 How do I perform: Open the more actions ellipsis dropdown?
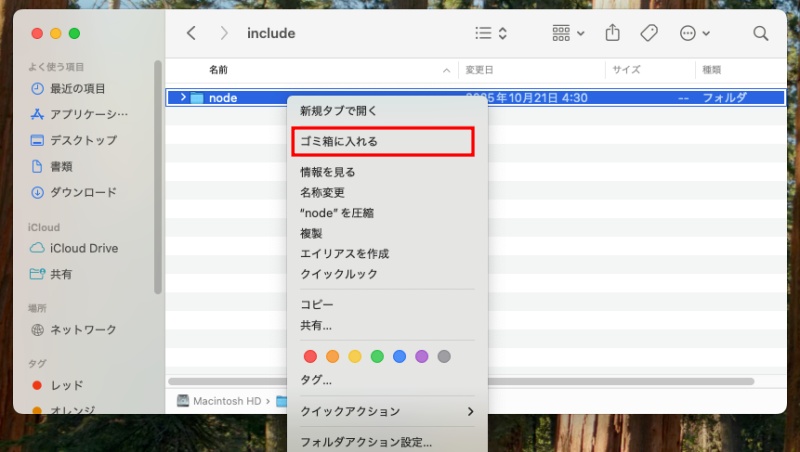coord(695,33)
